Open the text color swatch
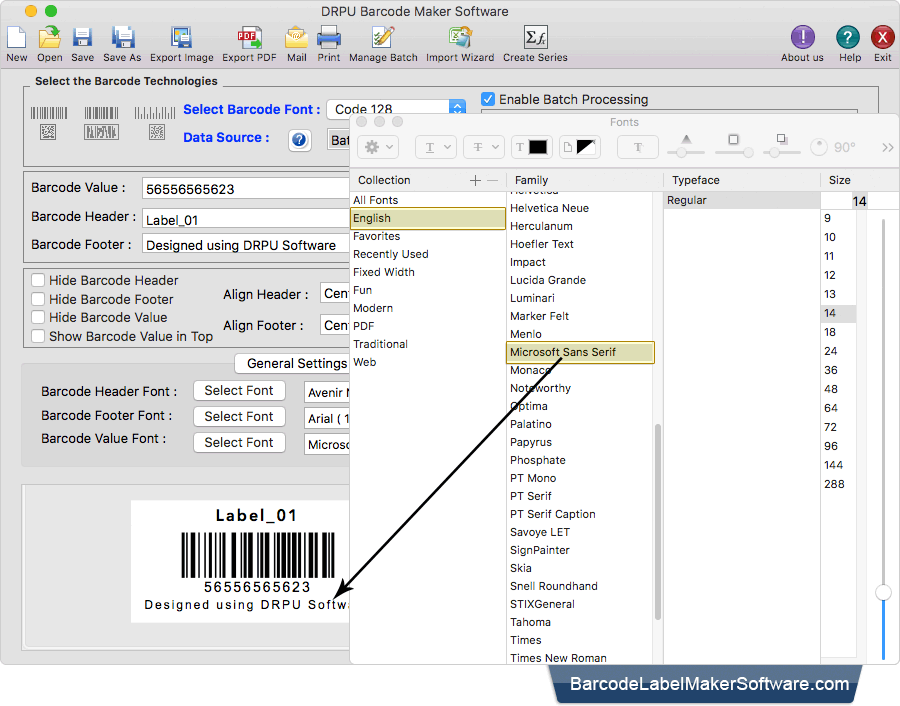The image size is (900, 706). 532,148
